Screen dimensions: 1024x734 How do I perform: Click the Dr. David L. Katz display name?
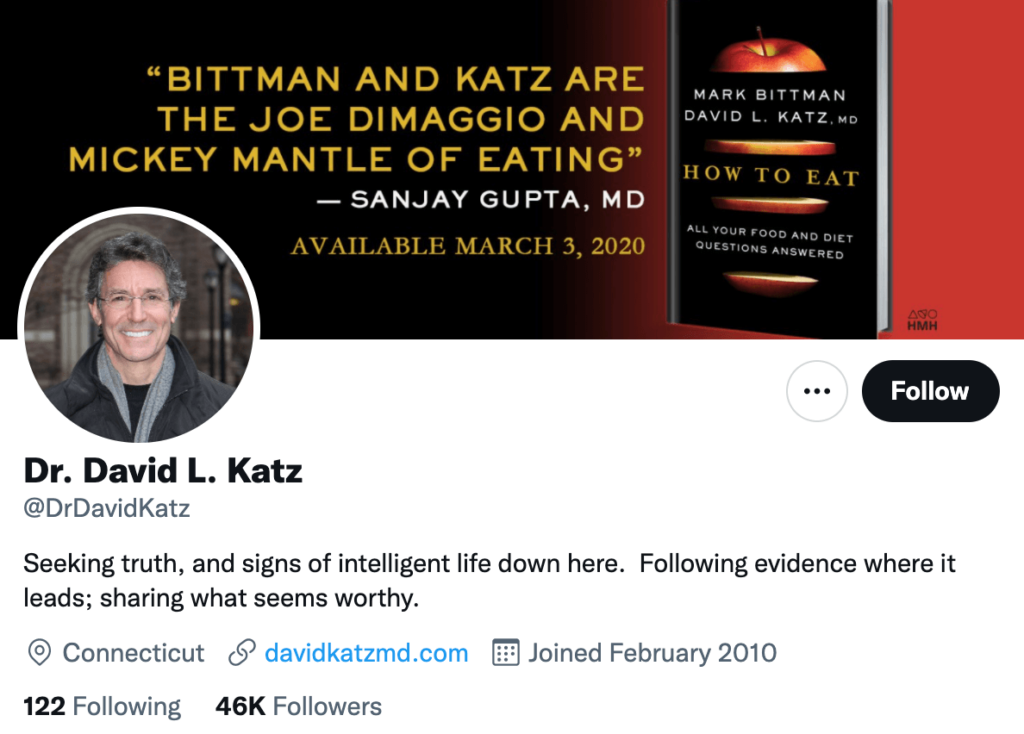[163, 470]
